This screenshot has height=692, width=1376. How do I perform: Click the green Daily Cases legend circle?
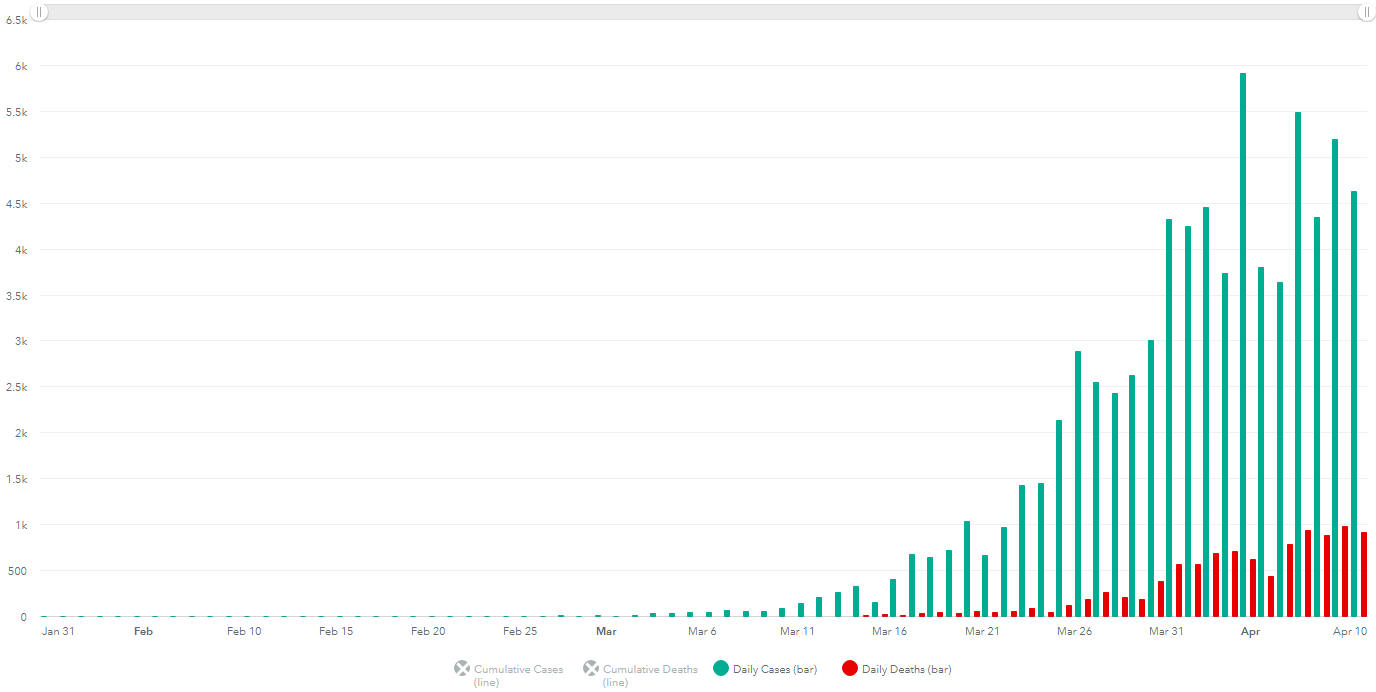tap(720, 669)
